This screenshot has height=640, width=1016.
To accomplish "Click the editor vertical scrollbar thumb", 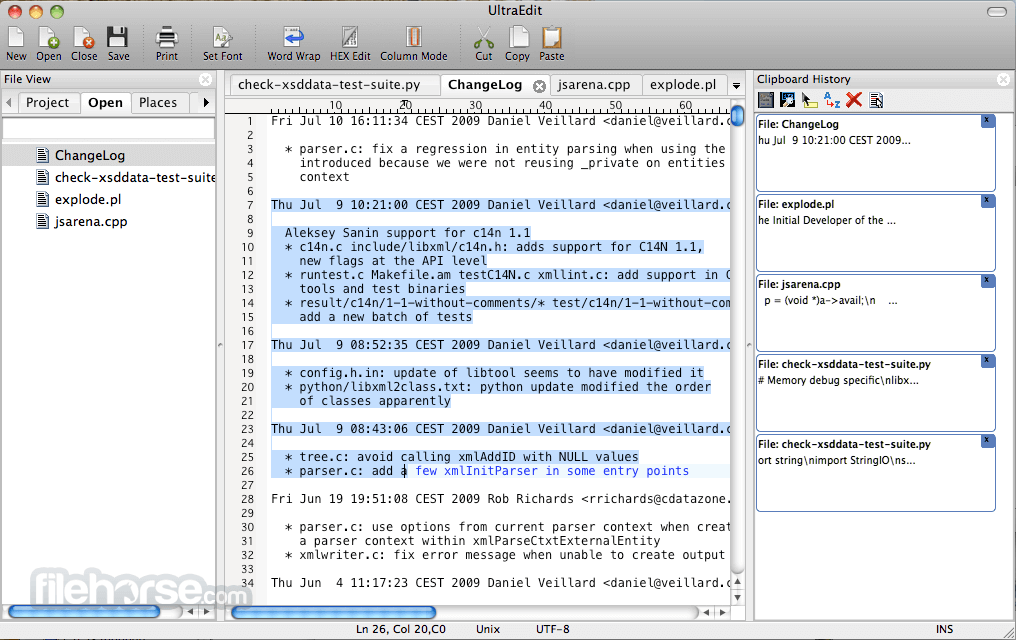I will 737,115.
